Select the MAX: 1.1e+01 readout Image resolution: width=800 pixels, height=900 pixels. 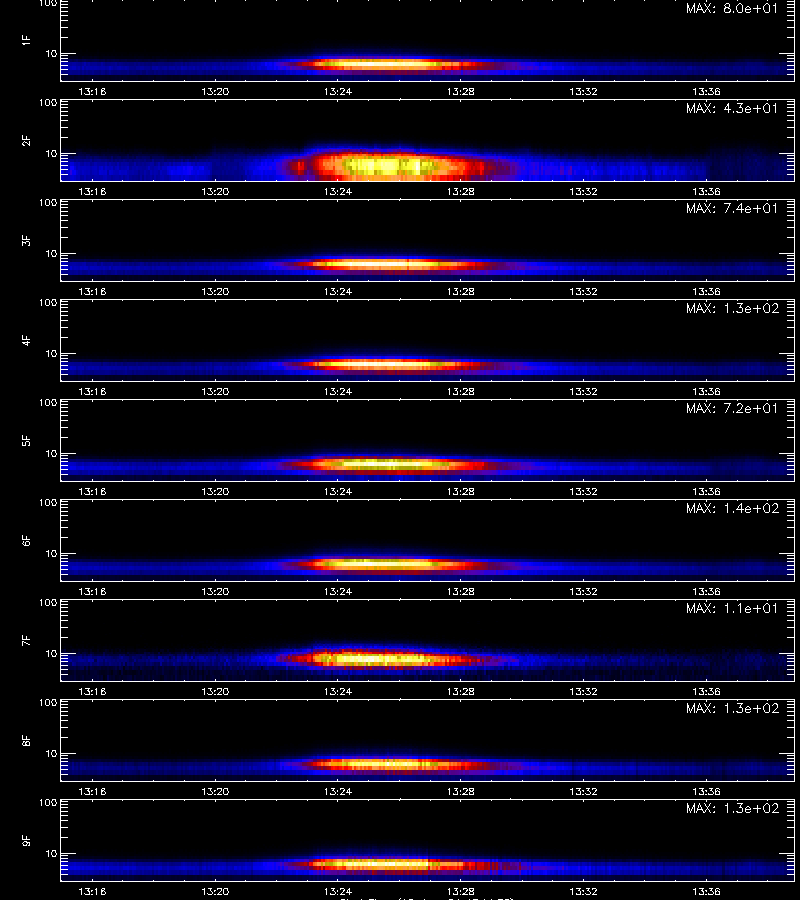732,608
